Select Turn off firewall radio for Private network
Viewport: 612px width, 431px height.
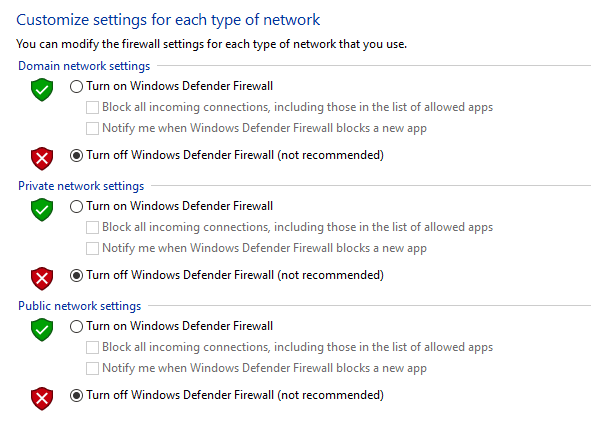tap(76, 275)
